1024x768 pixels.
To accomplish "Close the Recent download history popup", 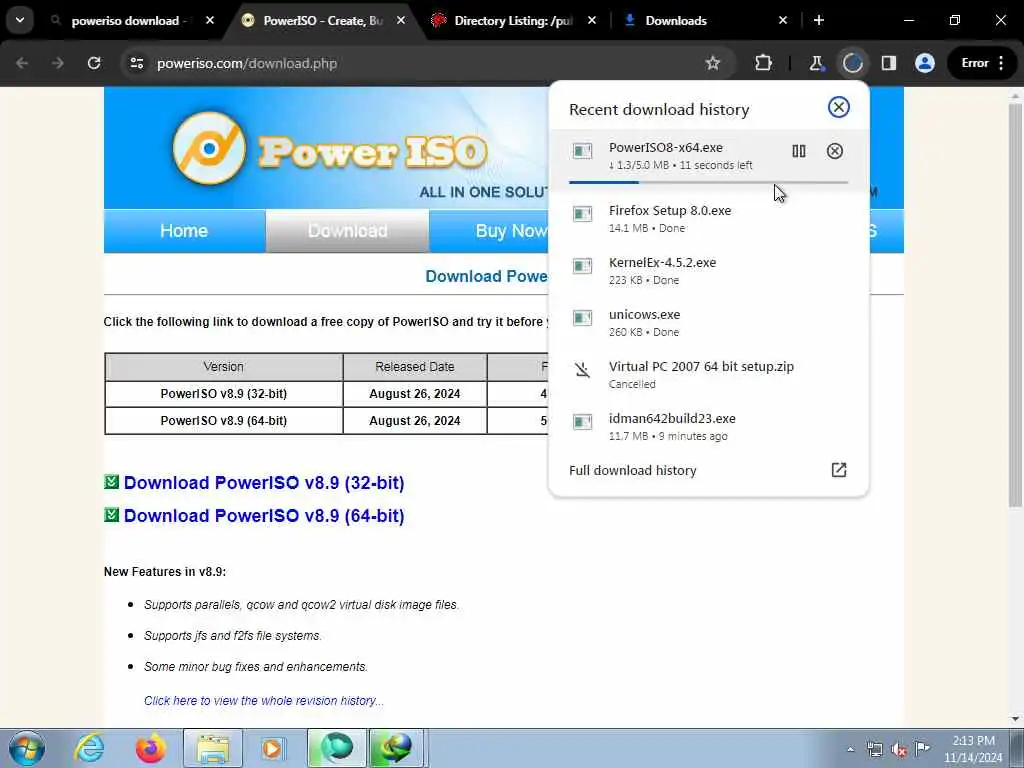I will pos(839,107).
